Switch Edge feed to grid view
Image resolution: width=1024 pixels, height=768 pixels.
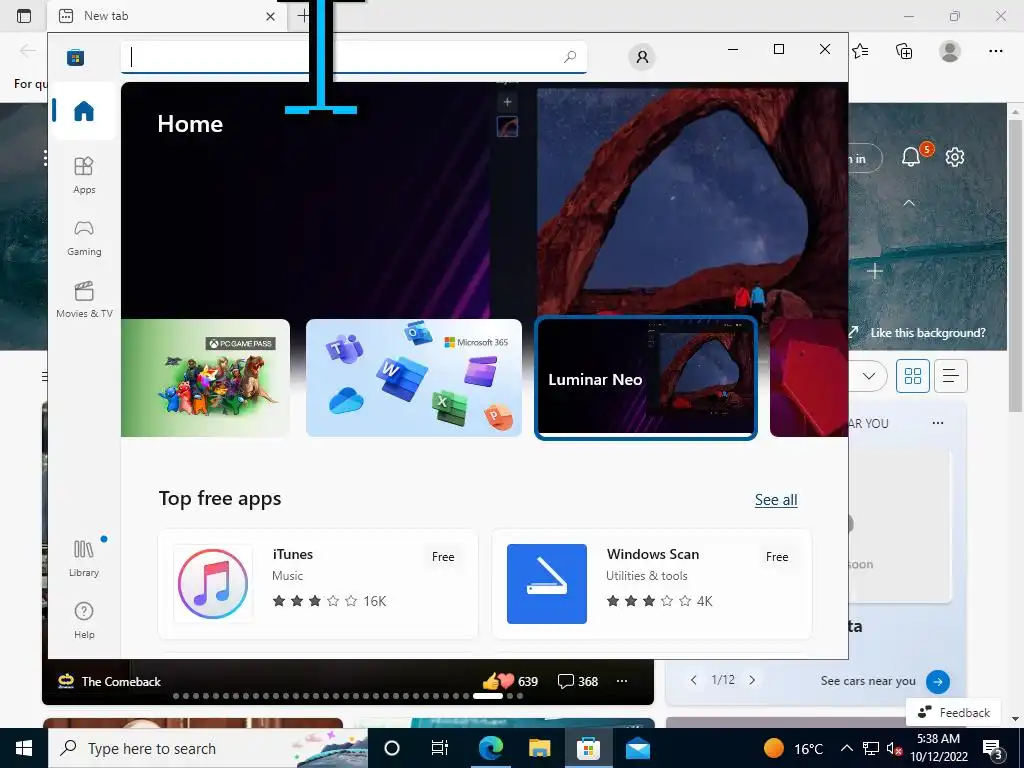click(x=912, y=376)
